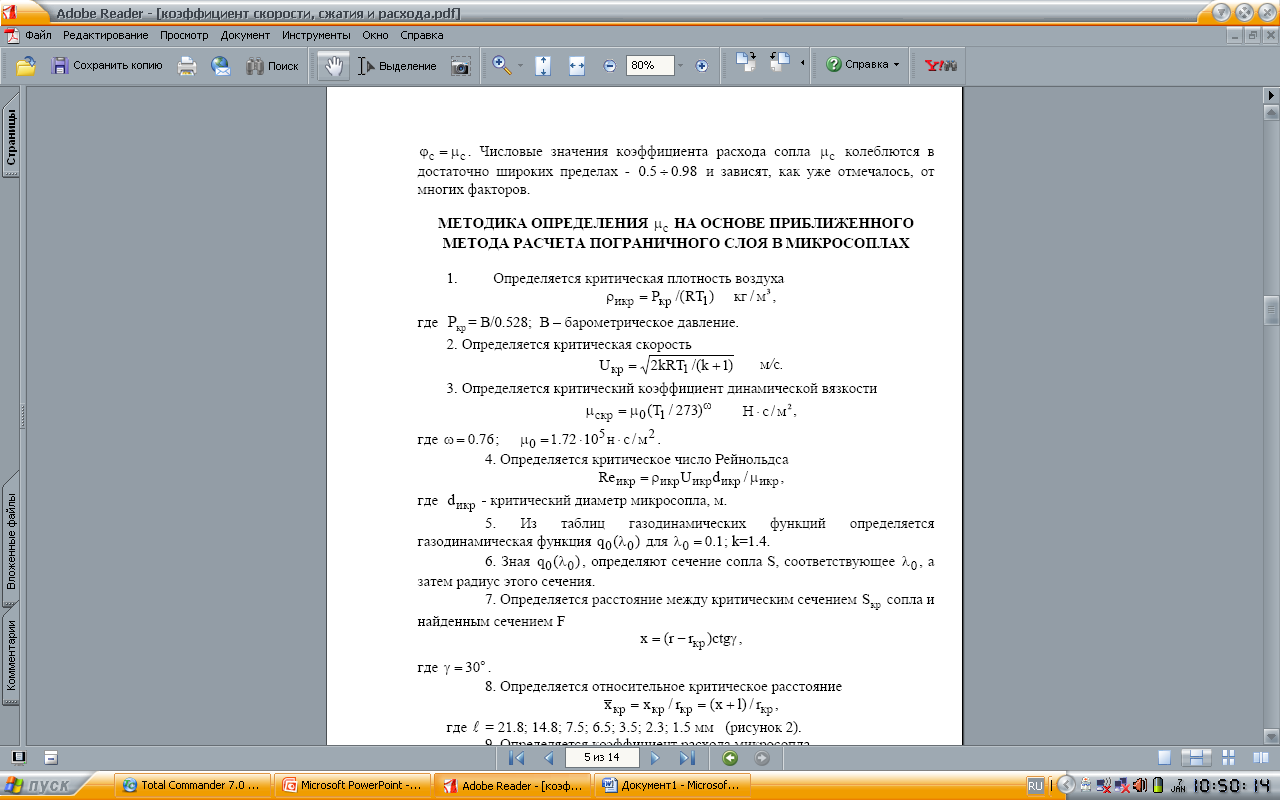Click the page number field 5 из 14
Screen dimensions: 1280x800
click(602, 759)
